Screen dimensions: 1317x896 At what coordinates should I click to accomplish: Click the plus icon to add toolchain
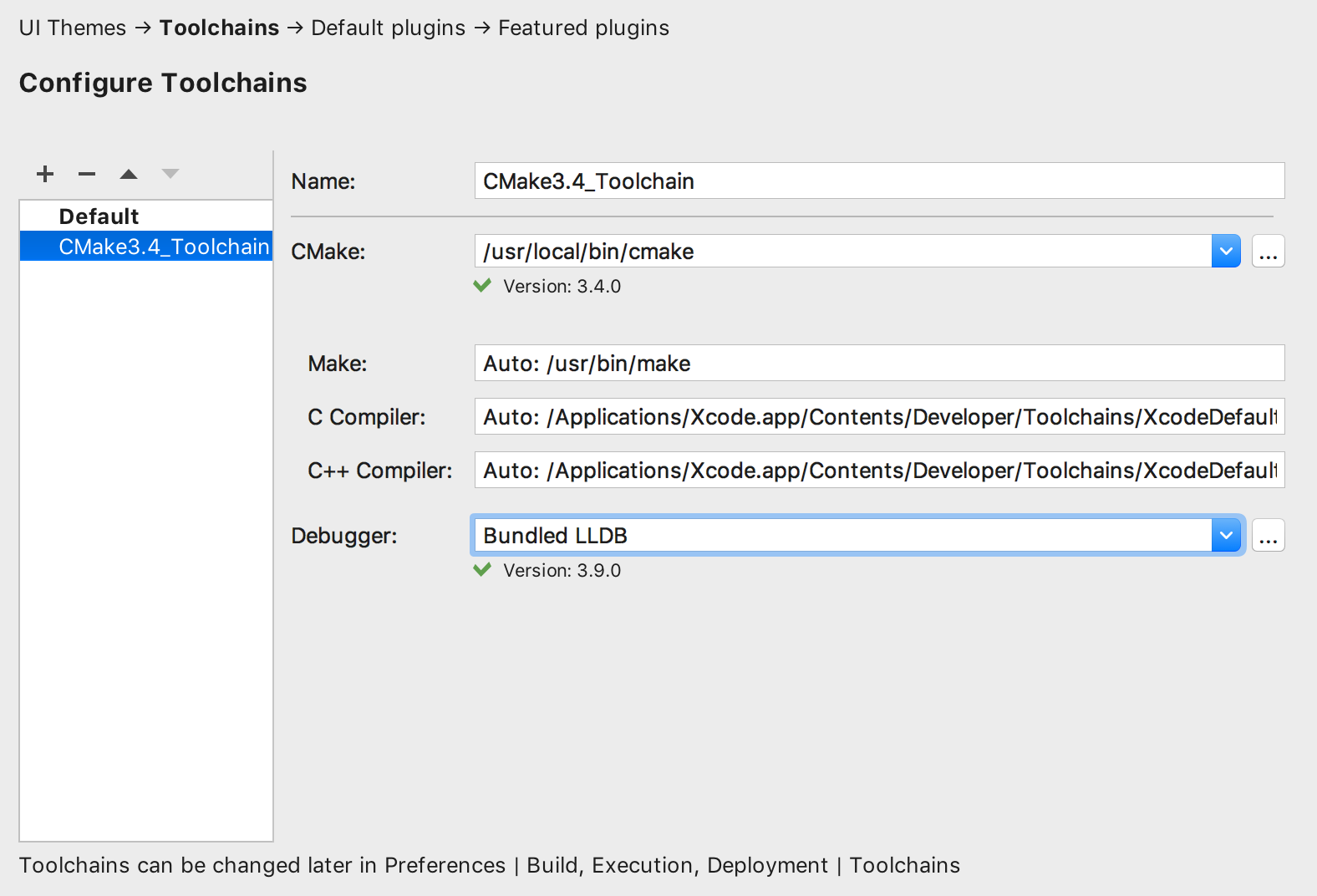click(x=45, y=174)
